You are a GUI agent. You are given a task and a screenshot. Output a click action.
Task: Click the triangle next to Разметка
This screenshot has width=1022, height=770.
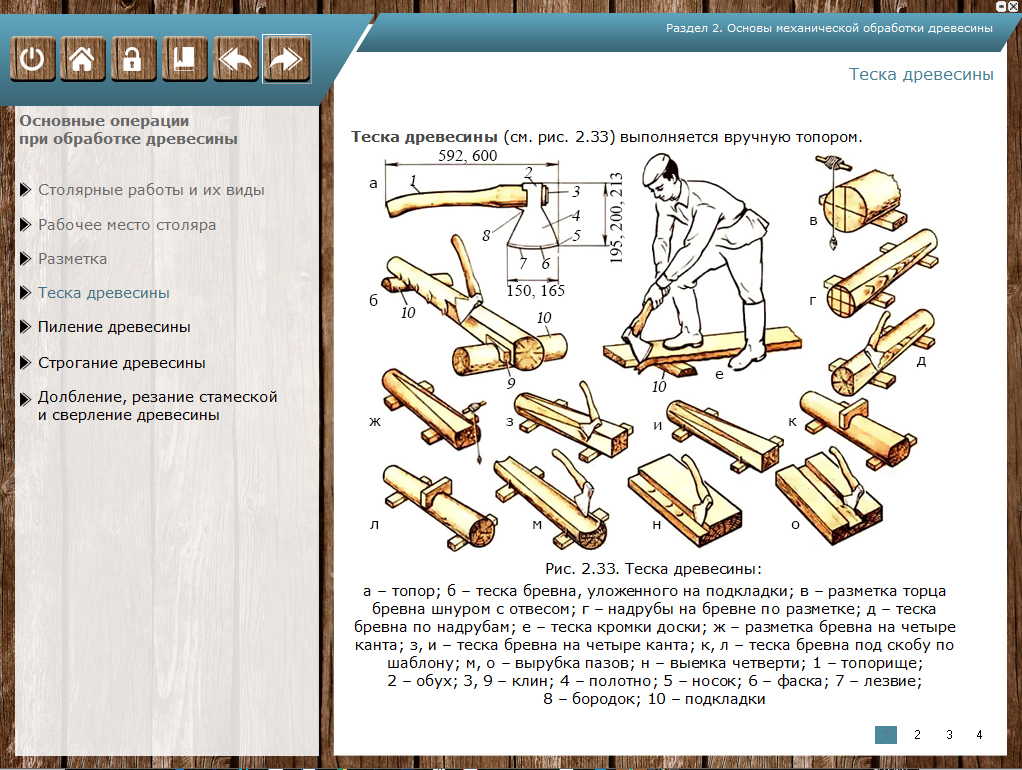point(25,259)
